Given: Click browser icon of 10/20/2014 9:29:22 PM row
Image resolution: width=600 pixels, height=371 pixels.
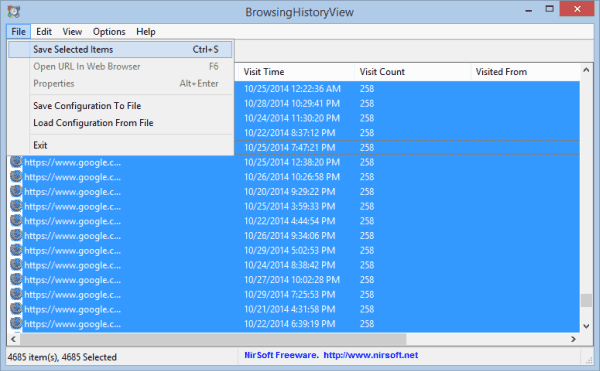Looking at the screenshot, I should coord(16,191).
